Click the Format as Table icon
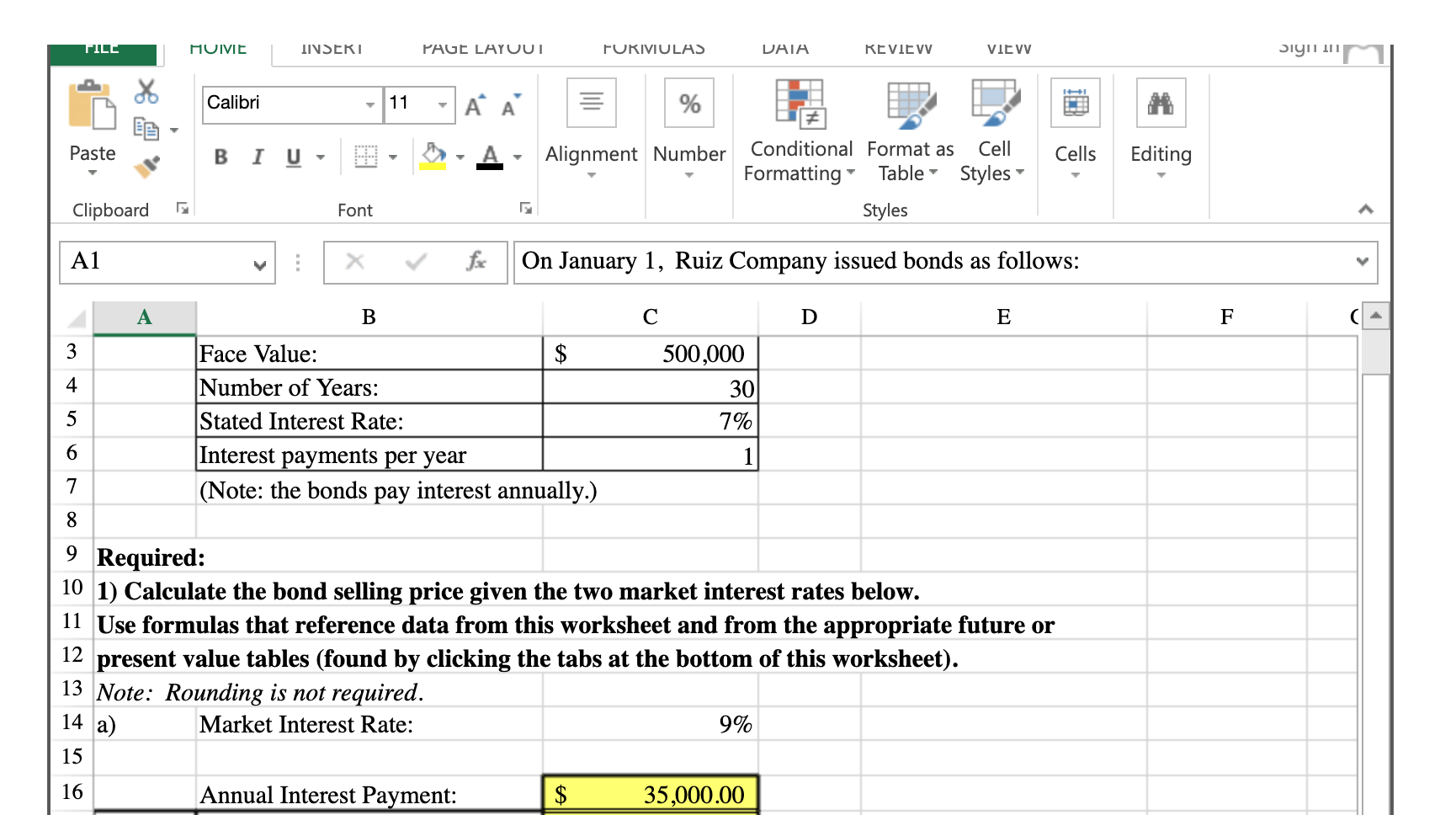 (x=910, y=104)
